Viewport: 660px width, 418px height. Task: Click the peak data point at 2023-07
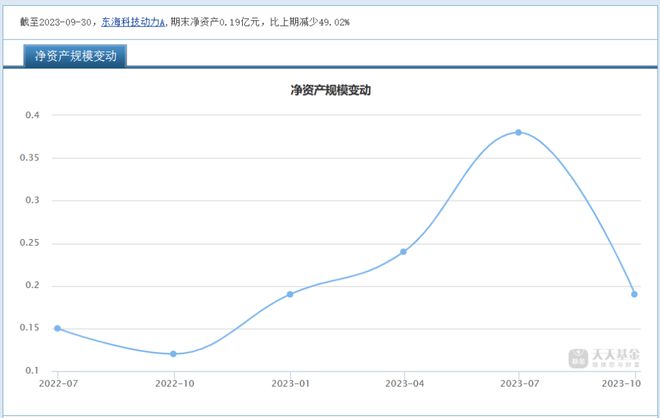coord(518,132)
